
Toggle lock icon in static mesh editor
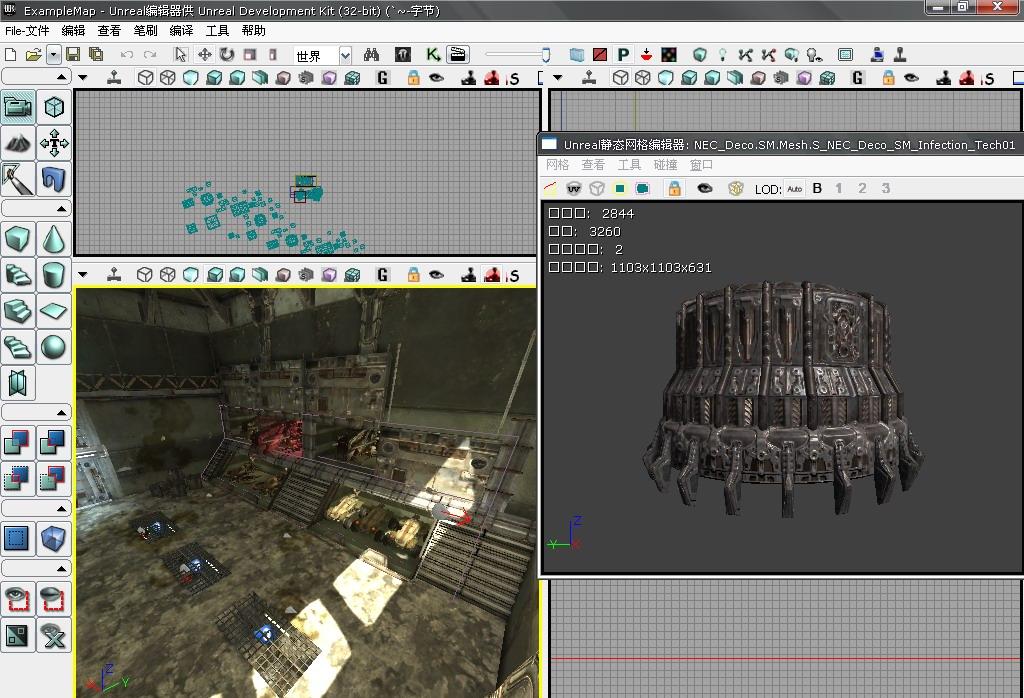[675, 188]
